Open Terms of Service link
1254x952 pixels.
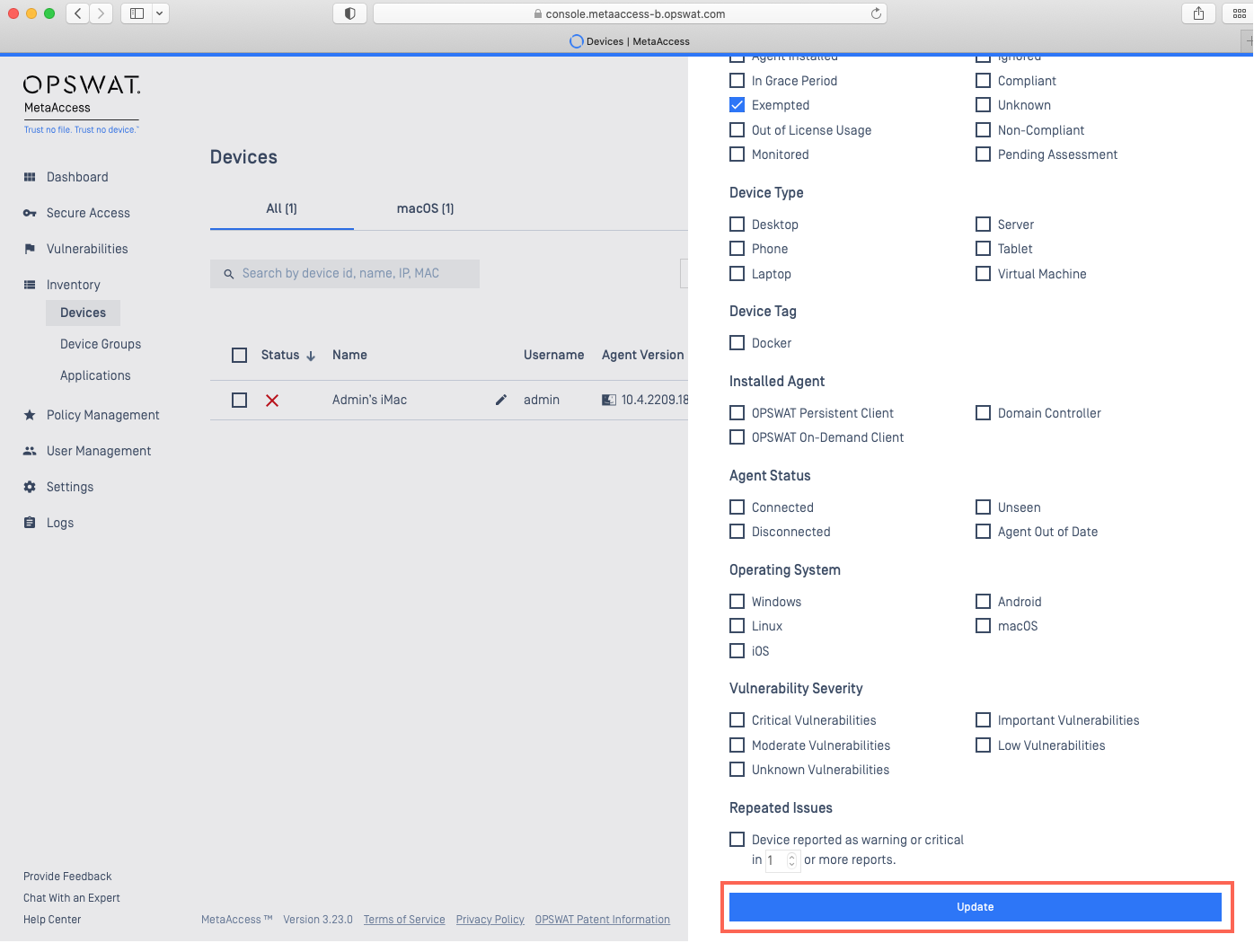pos(404,920)
